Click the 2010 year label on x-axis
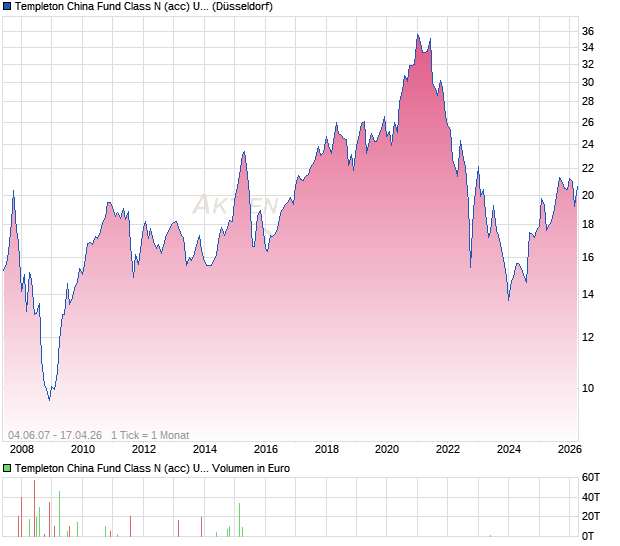 (83, 449)
